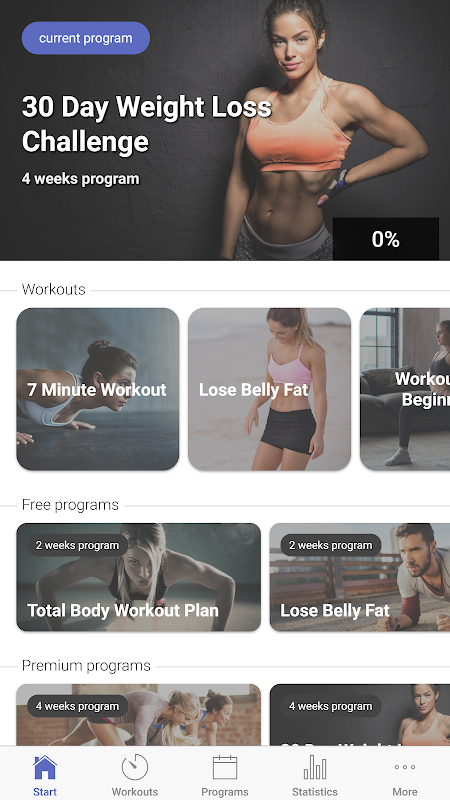Open the Lose Belly Fat workout card
Viewport: 450px width, 800px height.
(x=269, y=389)
